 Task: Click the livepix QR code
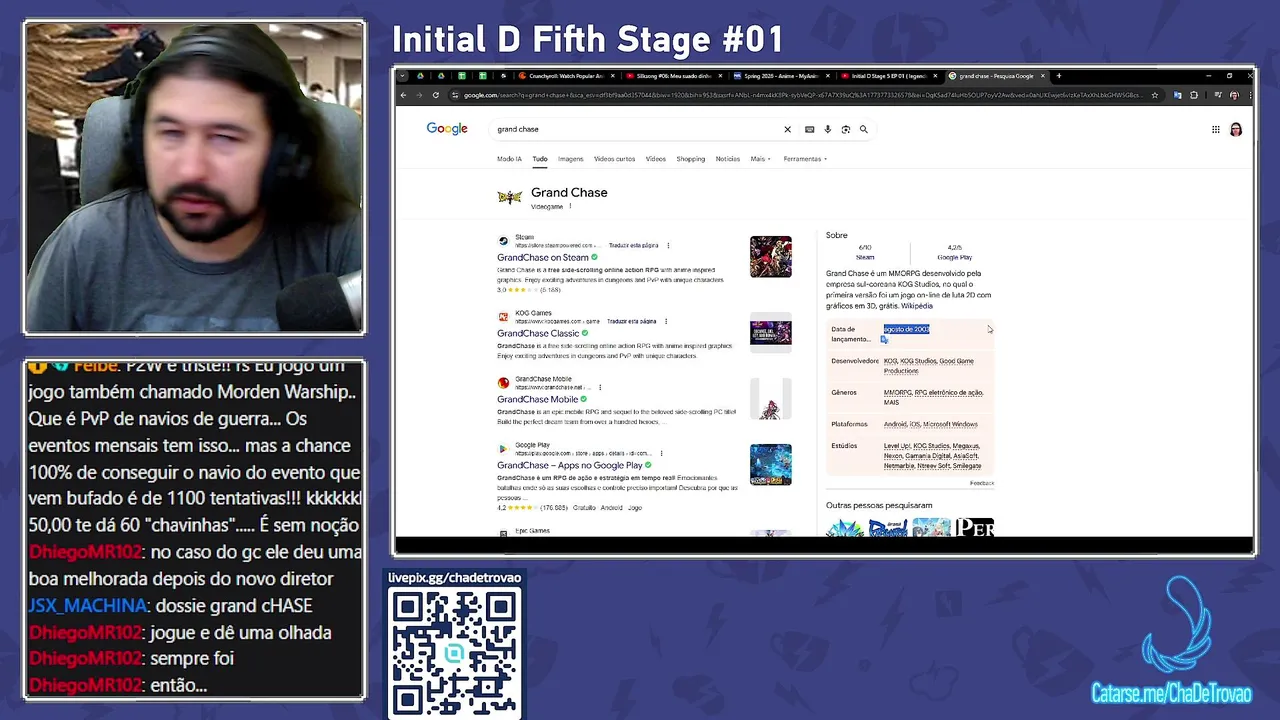(455, 651)
